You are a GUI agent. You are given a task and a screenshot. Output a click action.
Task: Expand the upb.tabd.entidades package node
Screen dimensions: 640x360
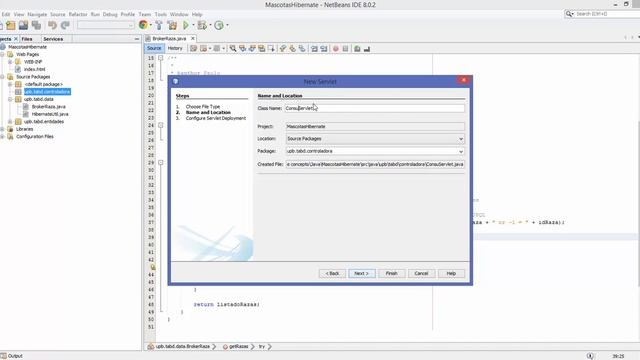point(10,122)
